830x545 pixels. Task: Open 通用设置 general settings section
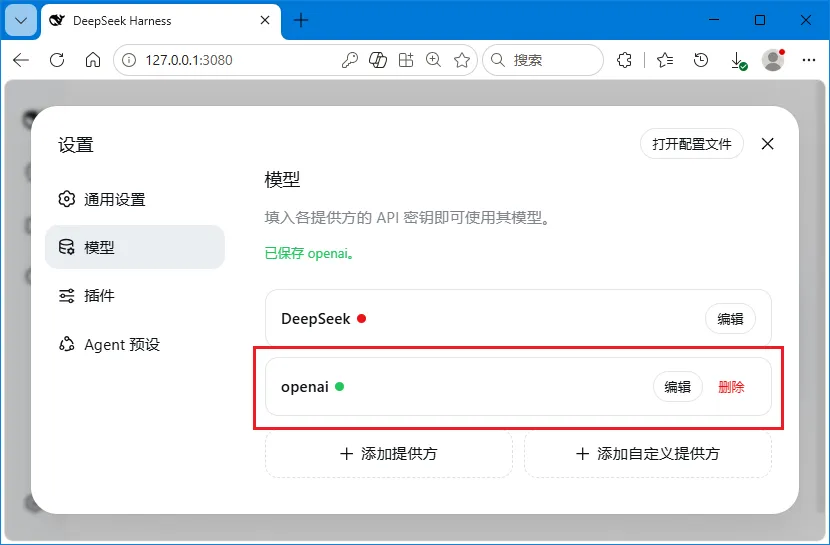tap(134, 199)
